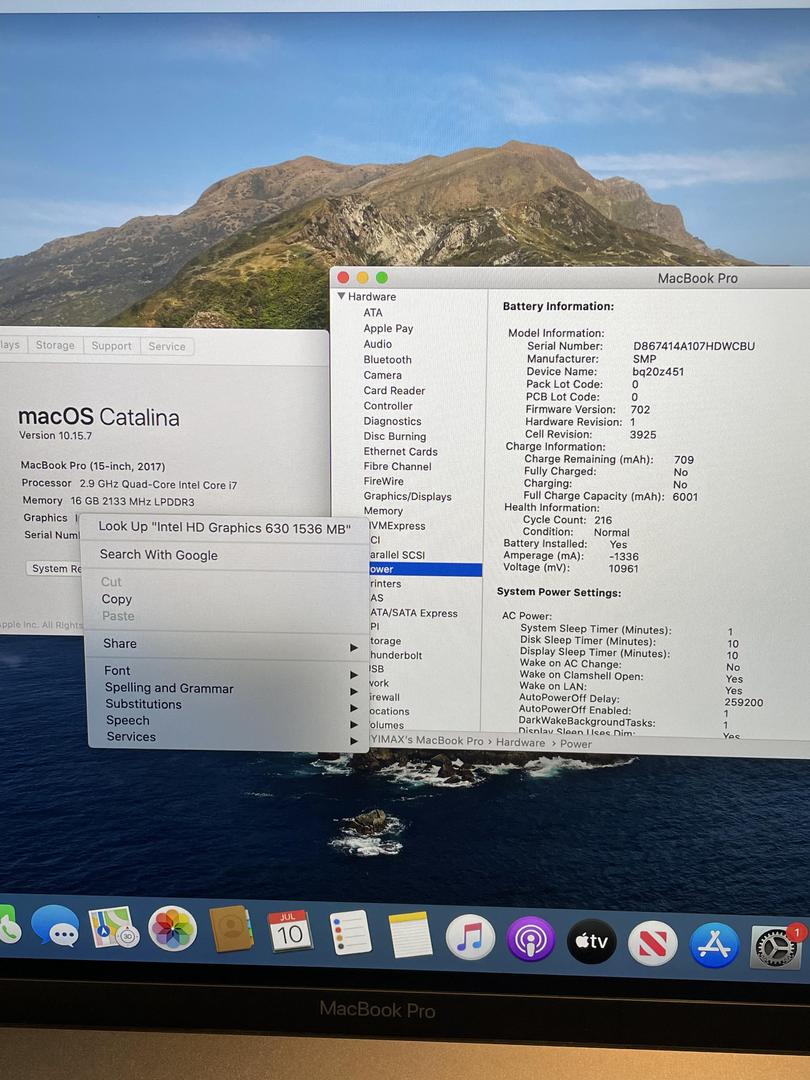Viewport: 810px width, 1080px height.
Task: Launch the Music app from the Dock
Action: click(x=470, y=937)
